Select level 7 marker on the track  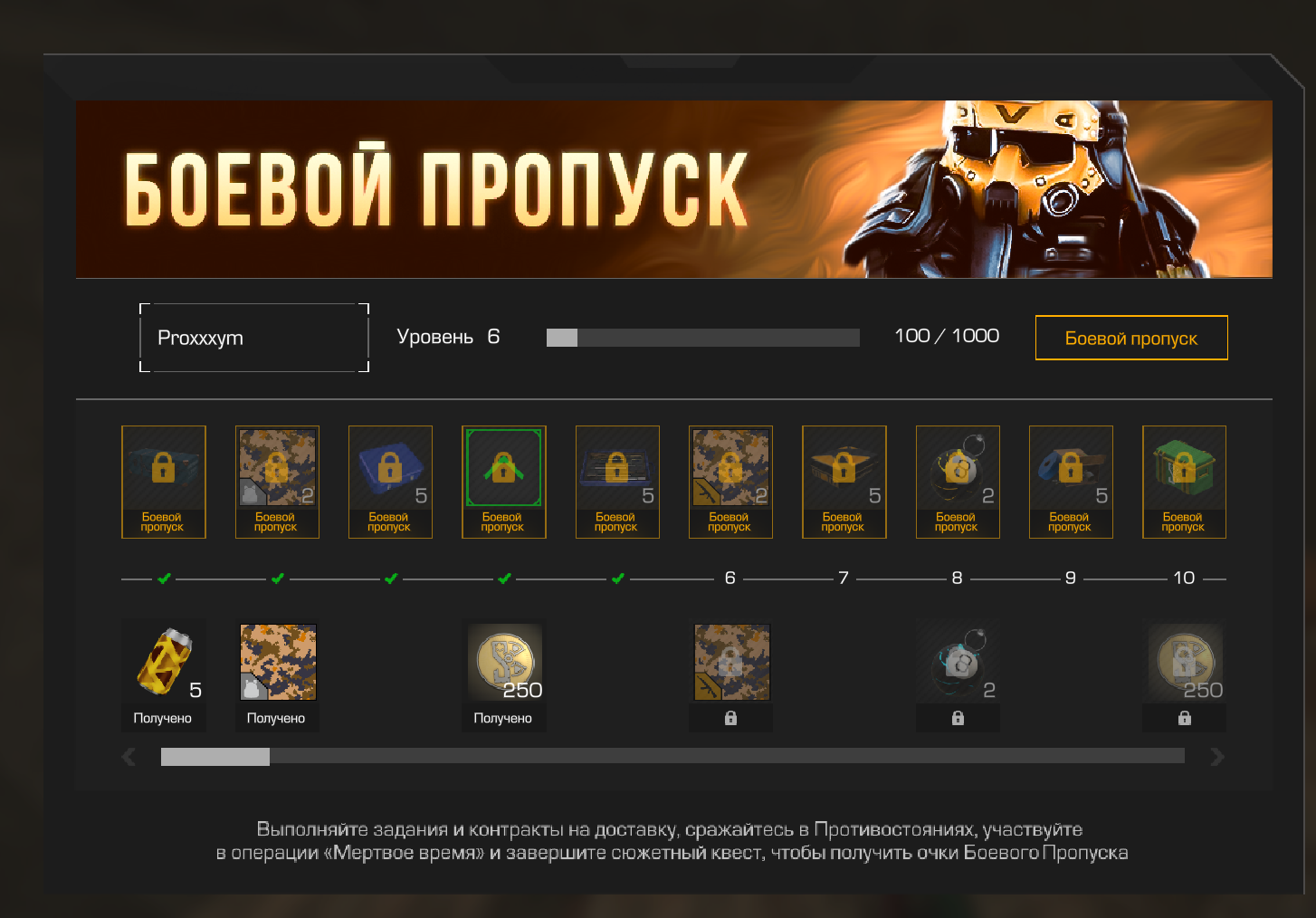pos(844,578)
